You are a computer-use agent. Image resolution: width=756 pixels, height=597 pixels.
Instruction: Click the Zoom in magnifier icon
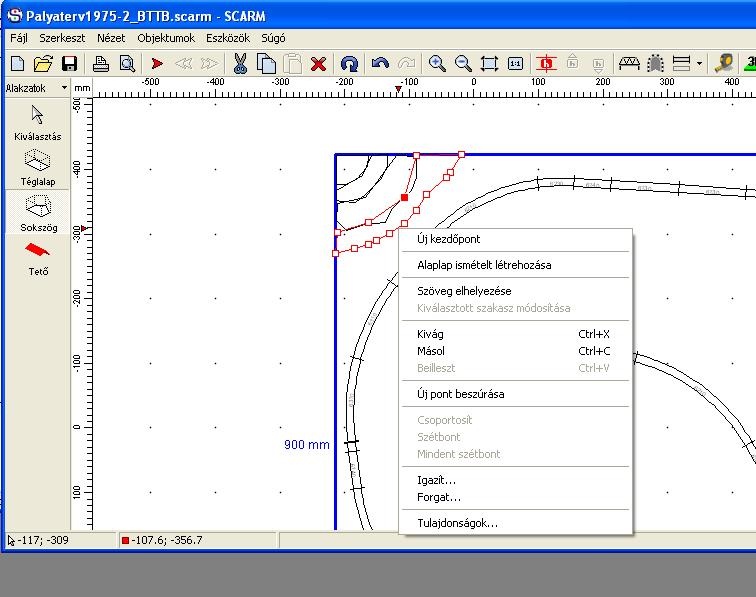click(437, 64)
